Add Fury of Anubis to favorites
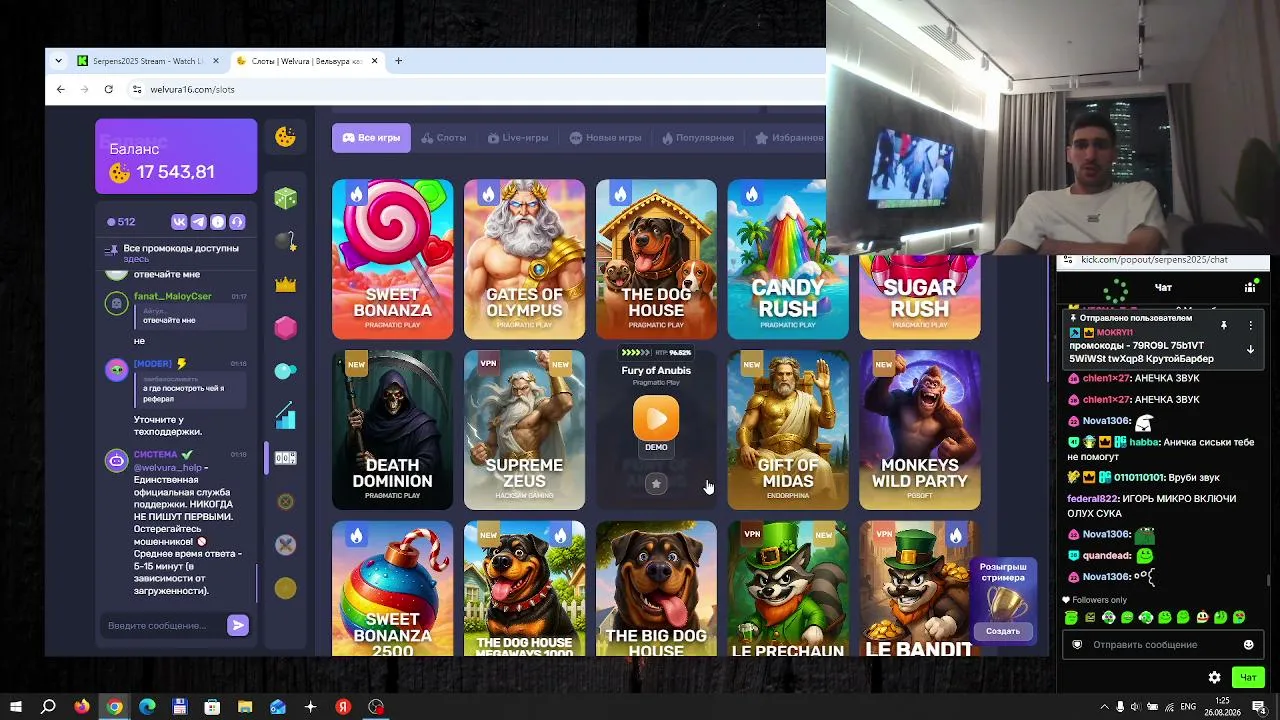The width and height of the screenshot is (1280, 720). [656, 484]
